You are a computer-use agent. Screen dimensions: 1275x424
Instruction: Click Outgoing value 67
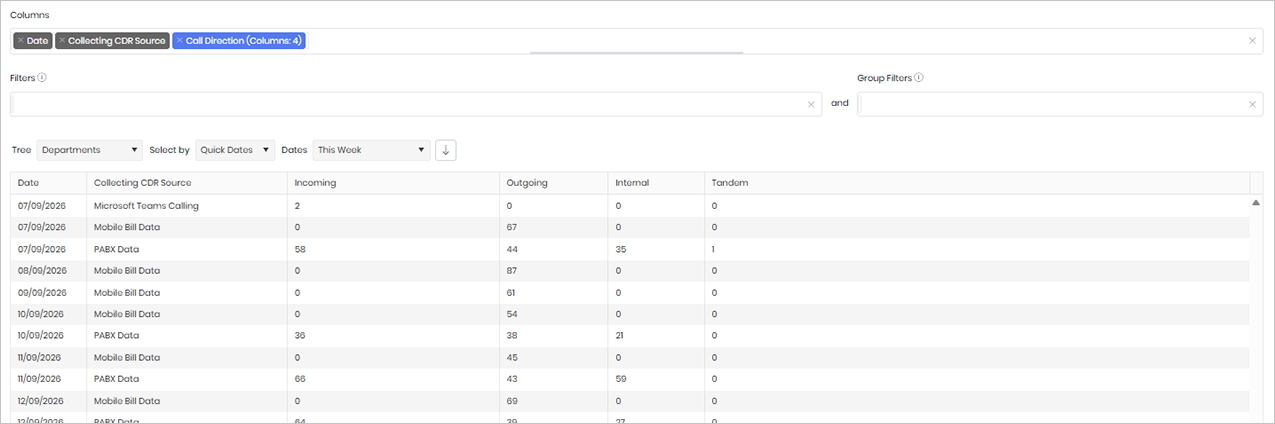pyautogui.click(x=512, y=227)
